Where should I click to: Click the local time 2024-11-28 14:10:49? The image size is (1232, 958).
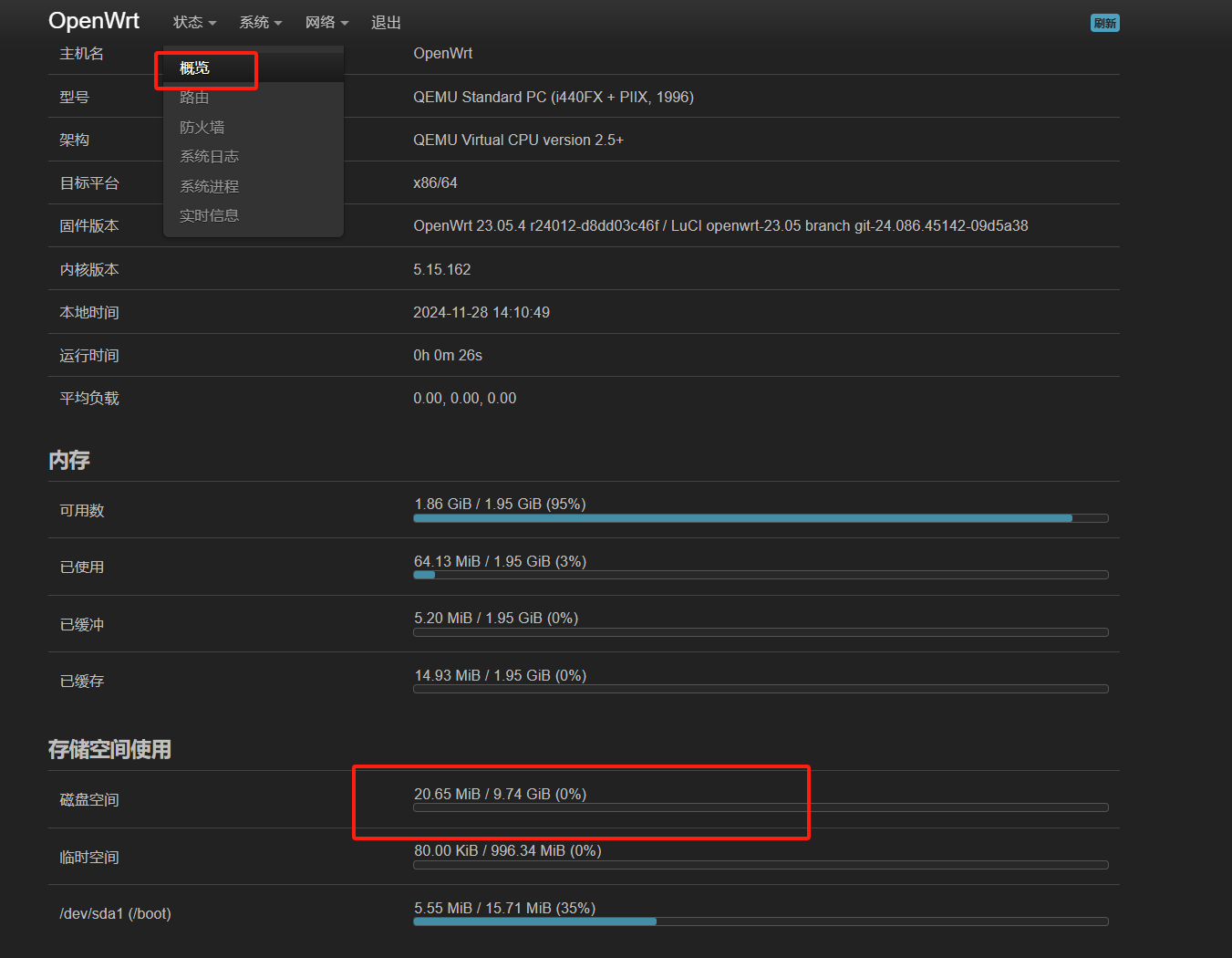pos(481,312)
